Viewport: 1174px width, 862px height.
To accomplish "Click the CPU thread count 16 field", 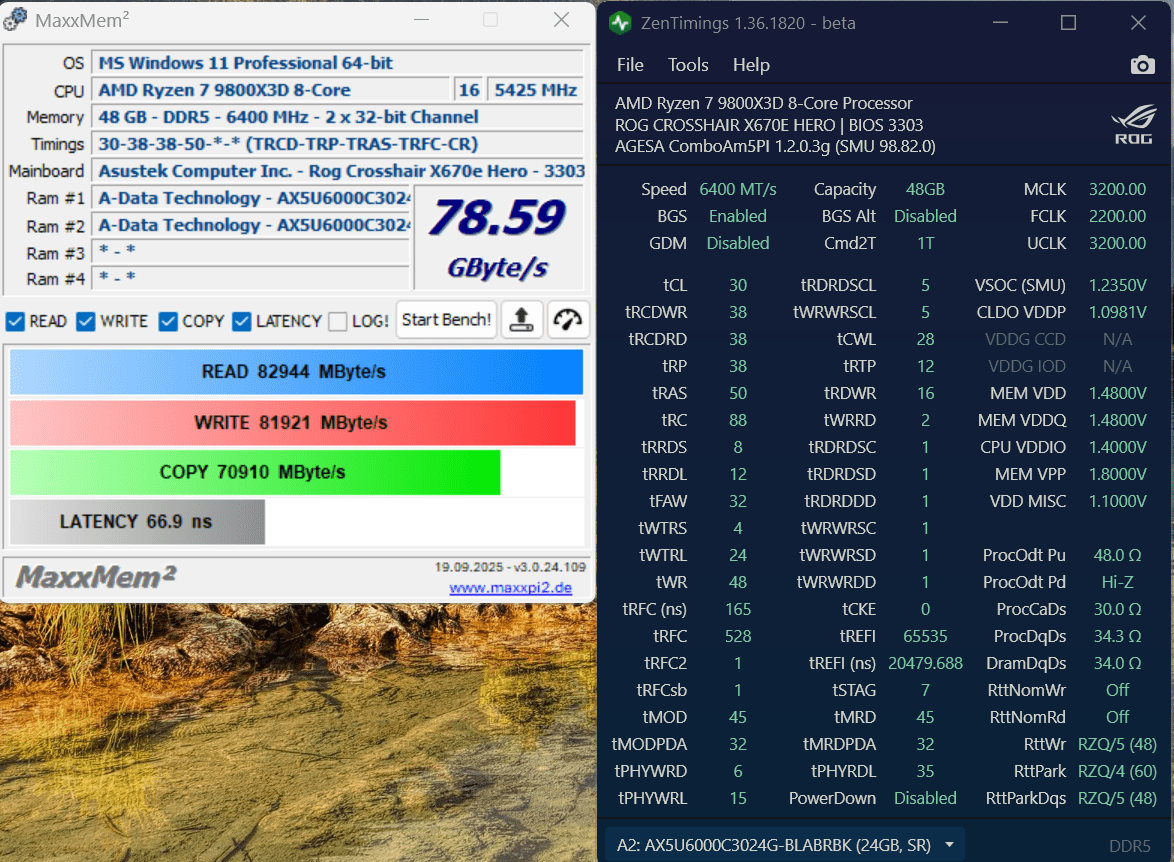I will tap(469, 90).
